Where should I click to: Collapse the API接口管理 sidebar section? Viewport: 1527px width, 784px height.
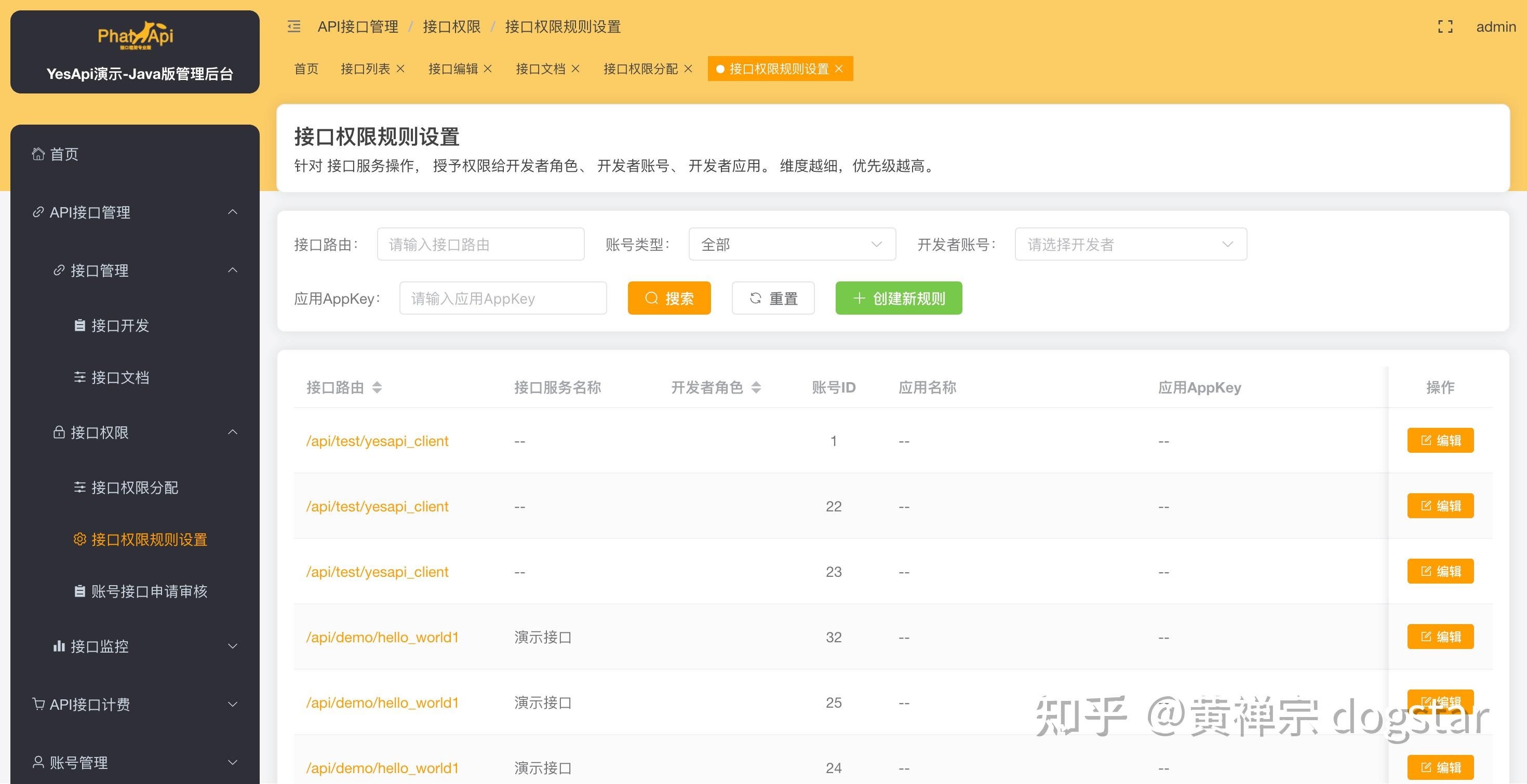coord(232,212)
